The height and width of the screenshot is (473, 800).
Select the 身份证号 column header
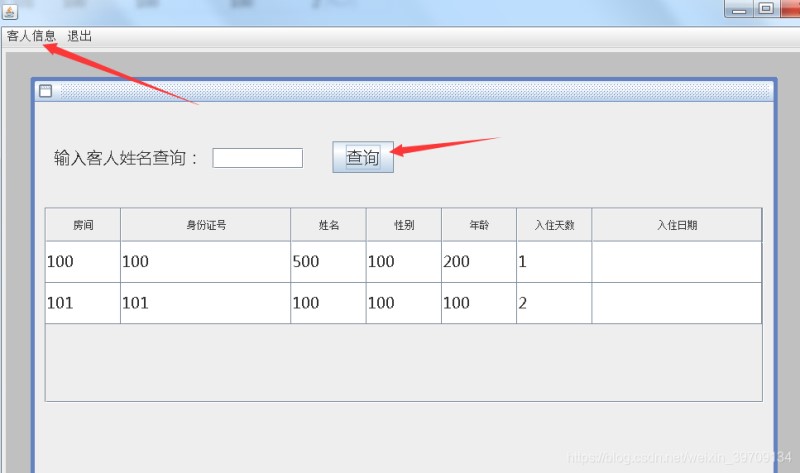pos(206,225)
